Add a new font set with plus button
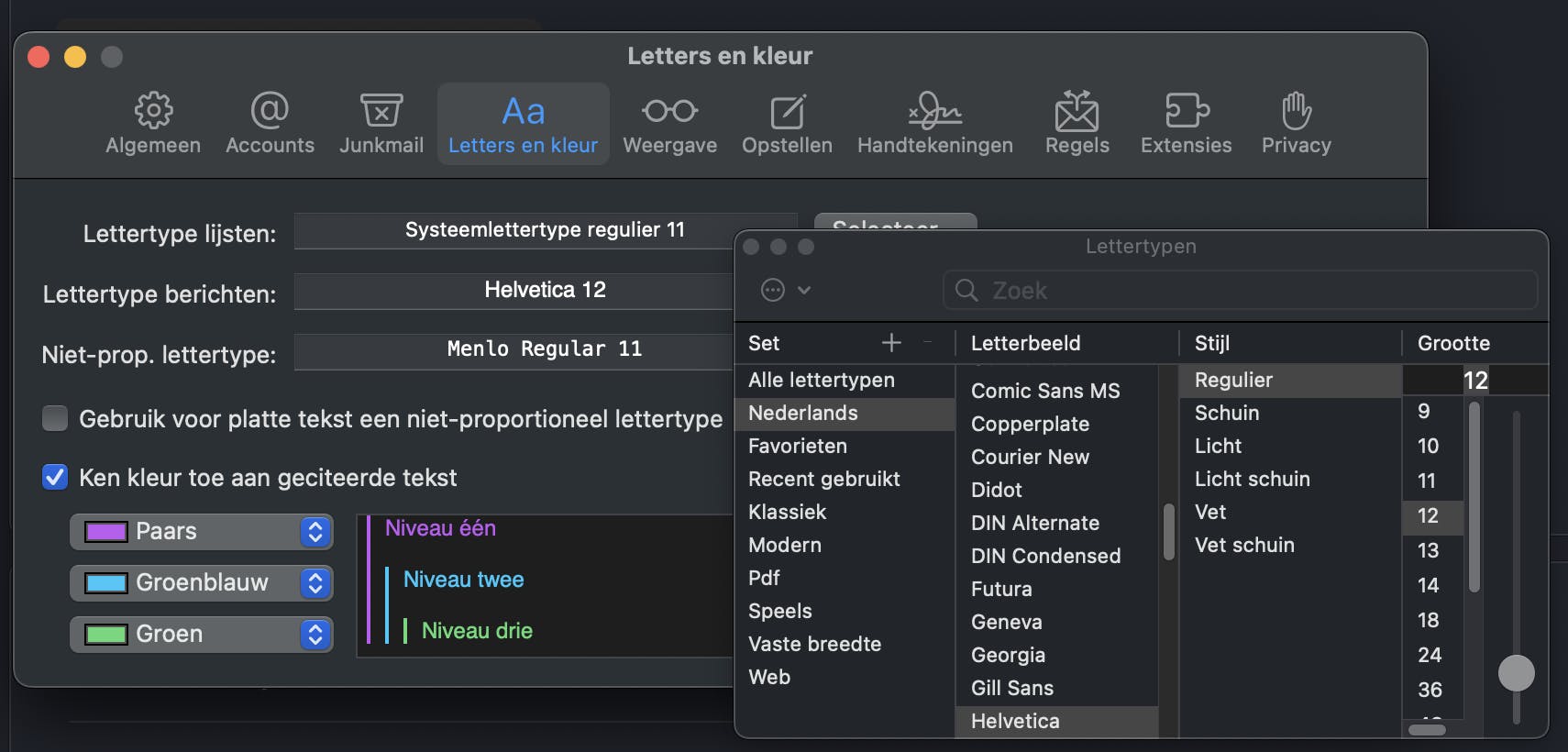The image size is (1568, 752). [891, 343]
